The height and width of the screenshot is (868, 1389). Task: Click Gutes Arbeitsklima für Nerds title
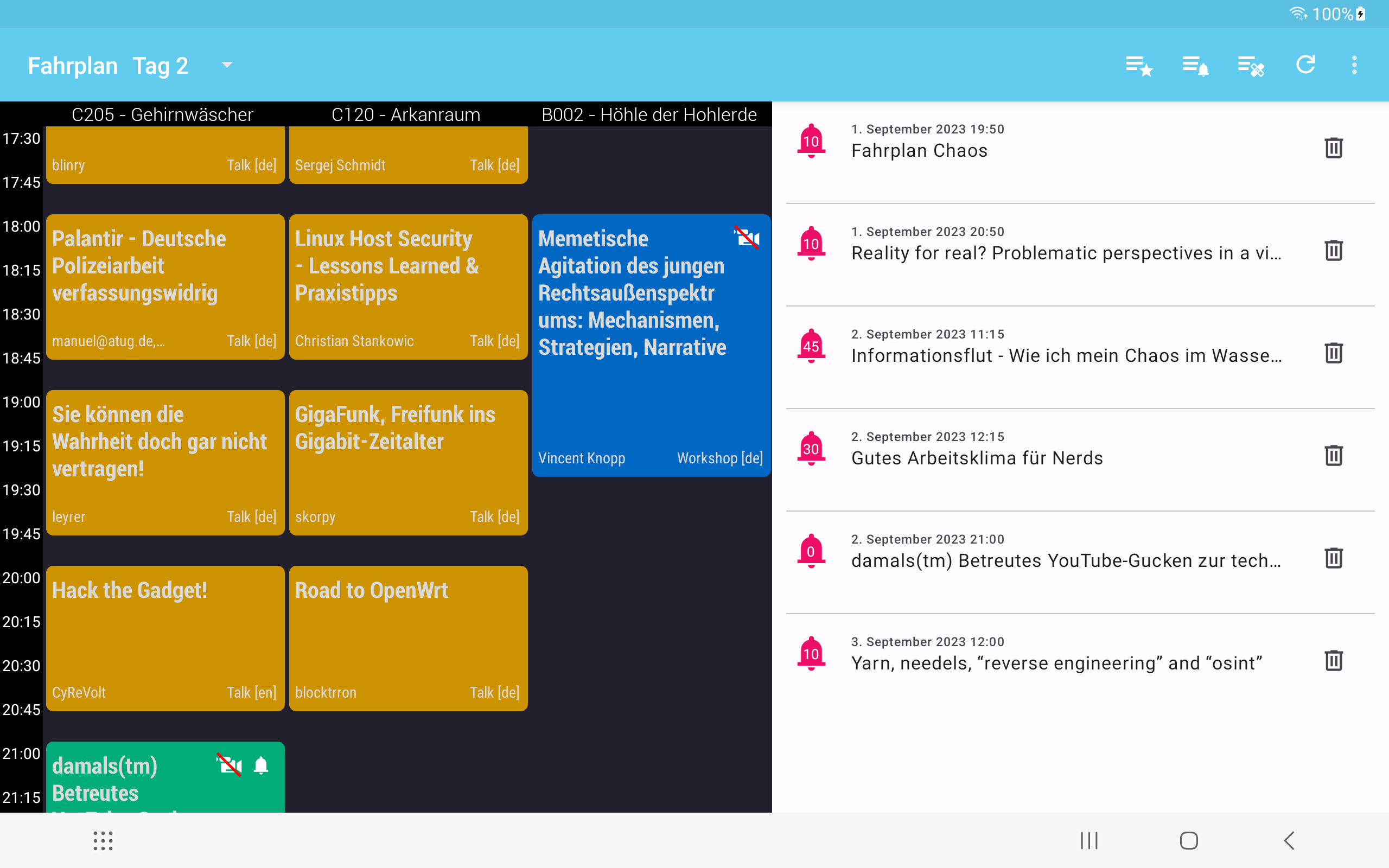pos(977,458)
